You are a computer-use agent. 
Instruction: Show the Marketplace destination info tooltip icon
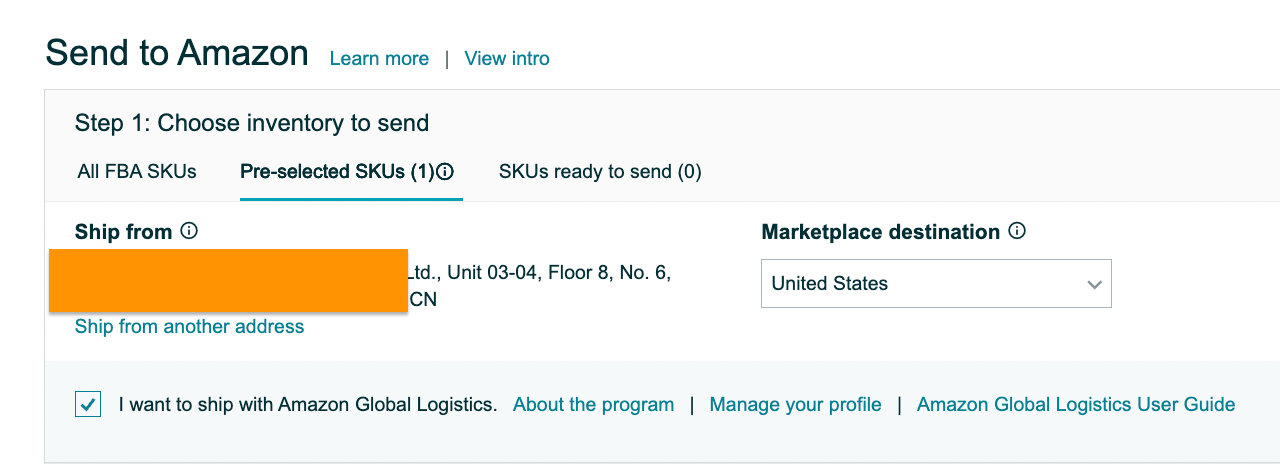(1017, 231)
